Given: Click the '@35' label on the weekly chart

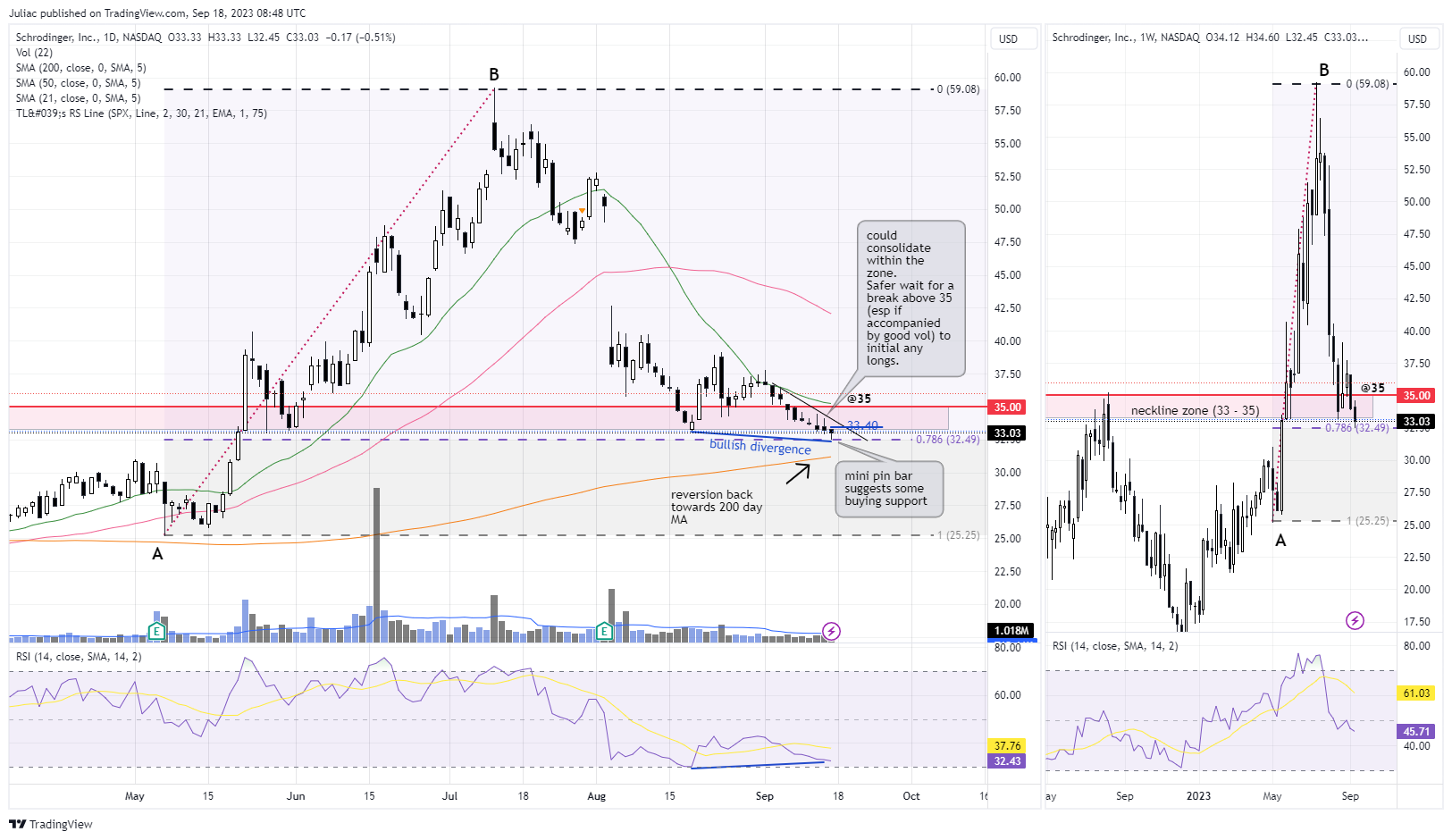Looking at the screenshot, I should 1372,388.
